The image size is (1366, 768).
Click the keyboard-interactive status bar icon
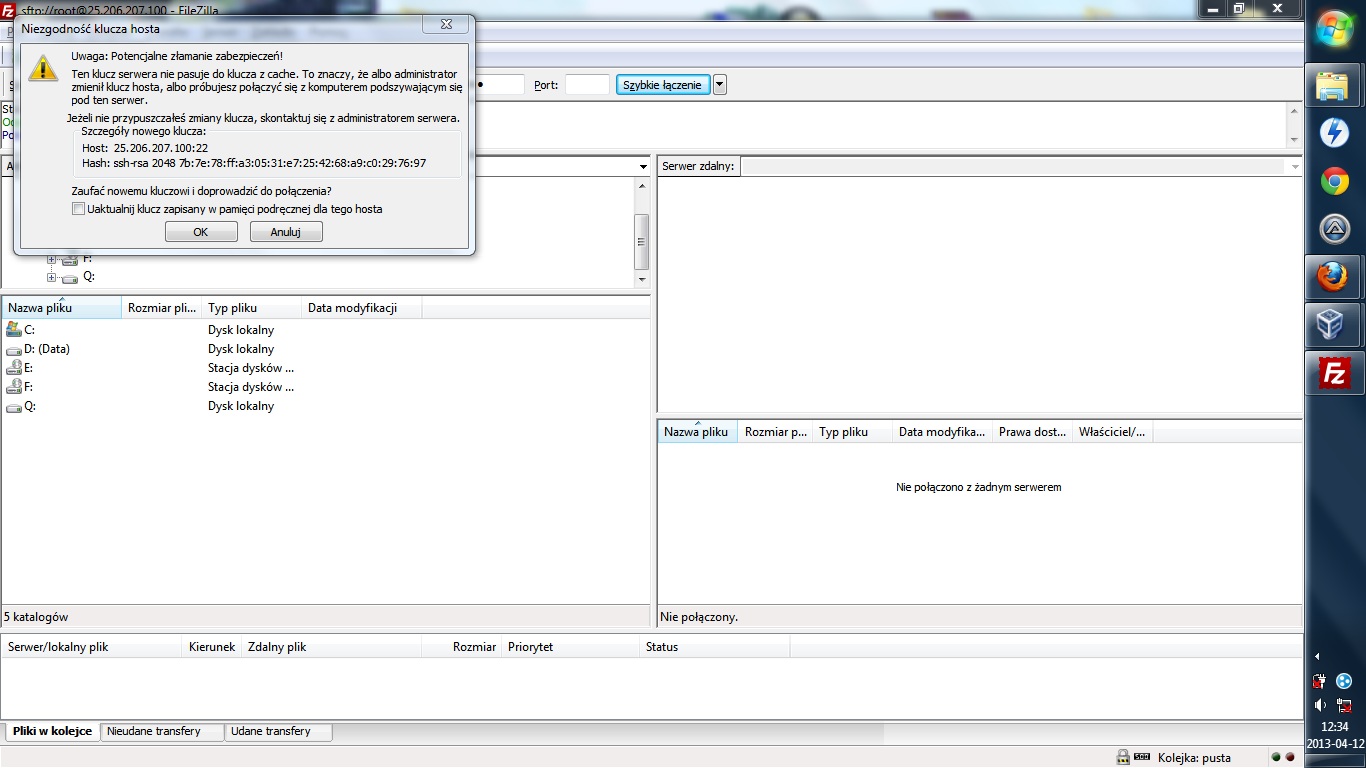tap(1142, 757)
